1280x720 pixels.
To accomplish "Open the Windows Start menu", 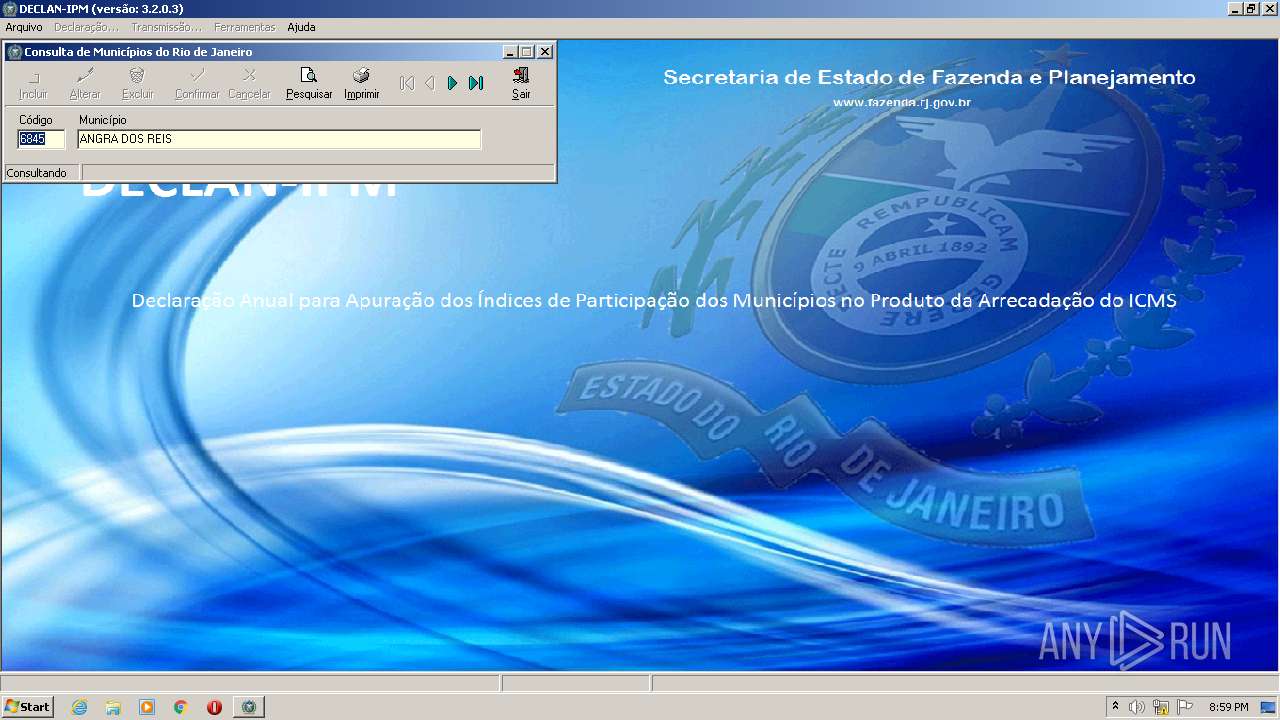I will [x=28, y=707].
